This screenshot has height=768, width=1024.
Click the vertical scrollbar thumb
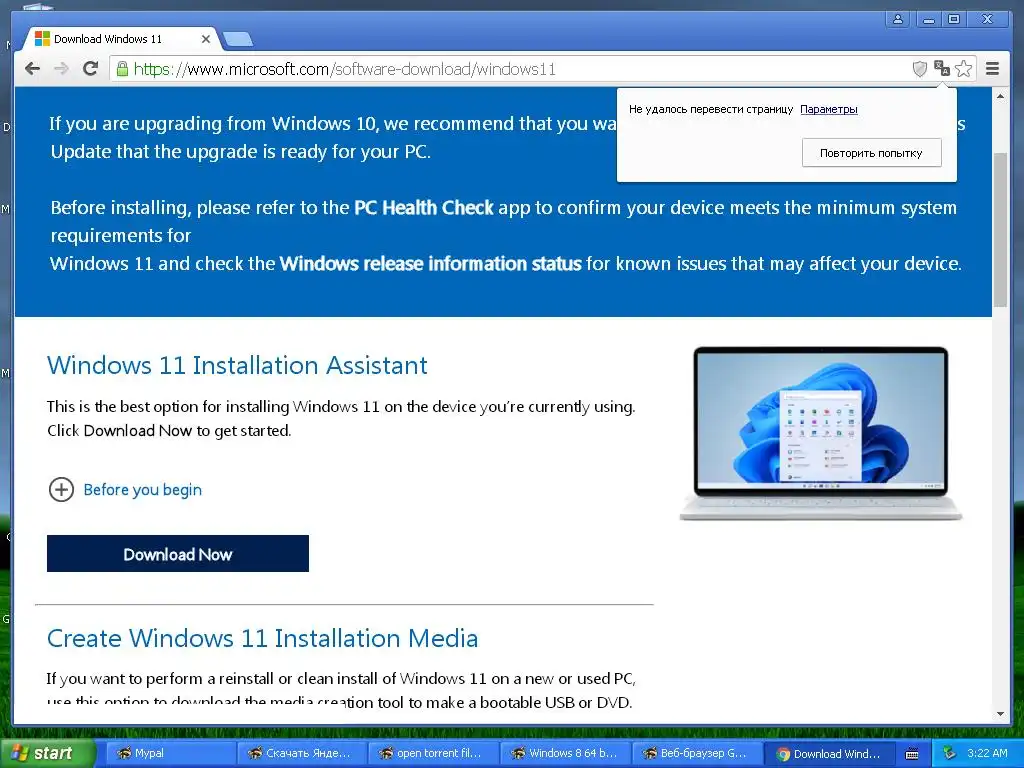(x=1000, y=229)
